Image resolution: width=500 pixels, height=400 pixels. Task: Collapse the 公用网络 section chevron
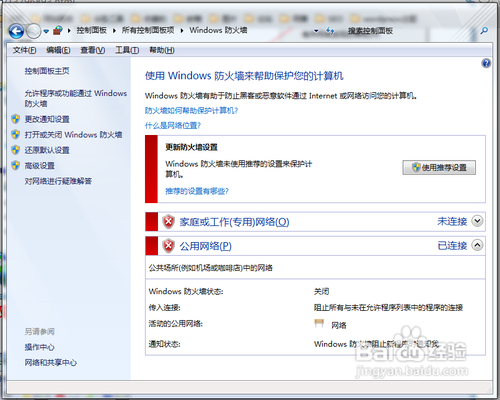click(x=478, y=245)
